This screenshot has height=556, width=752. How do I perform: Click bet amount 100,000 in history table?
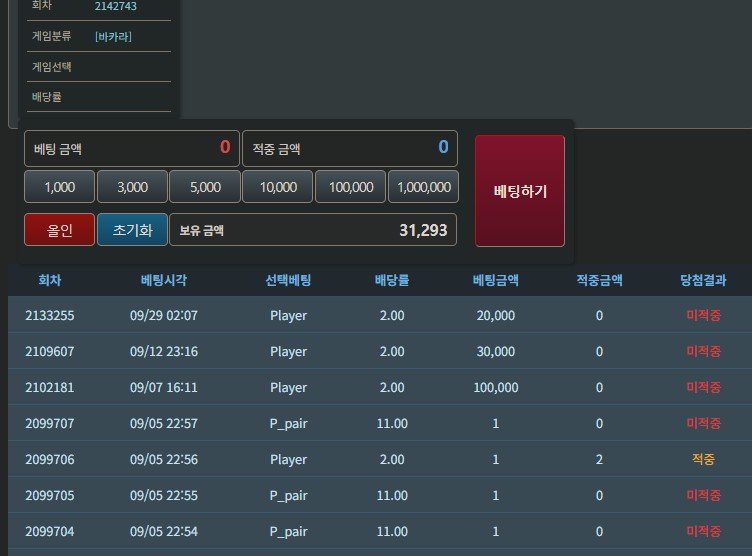[495, 387]
